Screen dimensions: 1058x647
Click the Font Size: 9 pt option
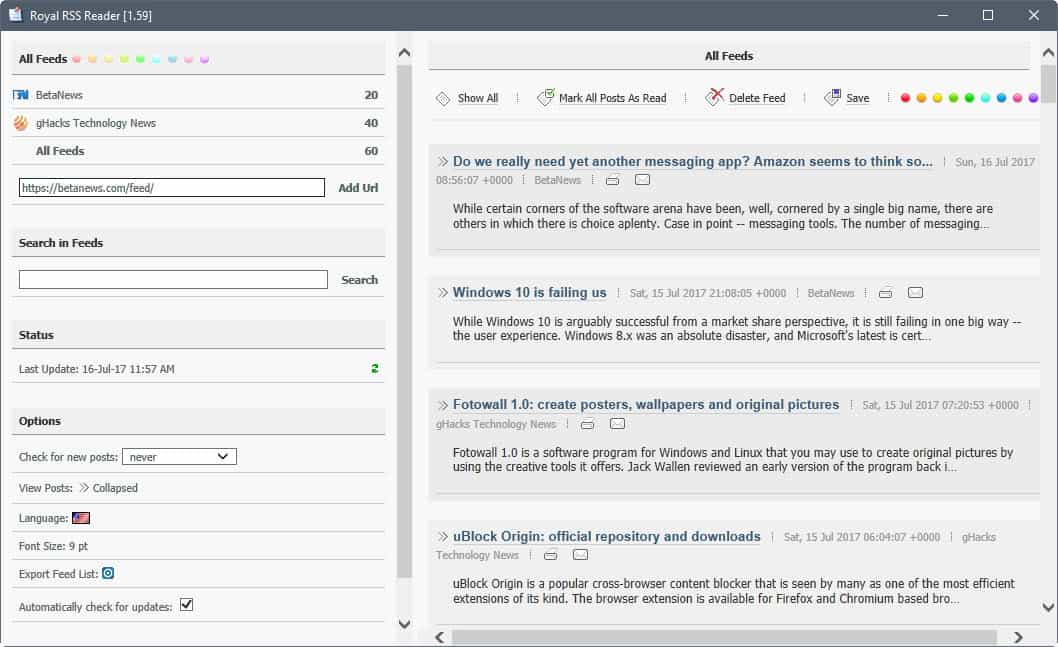(53, 546)
